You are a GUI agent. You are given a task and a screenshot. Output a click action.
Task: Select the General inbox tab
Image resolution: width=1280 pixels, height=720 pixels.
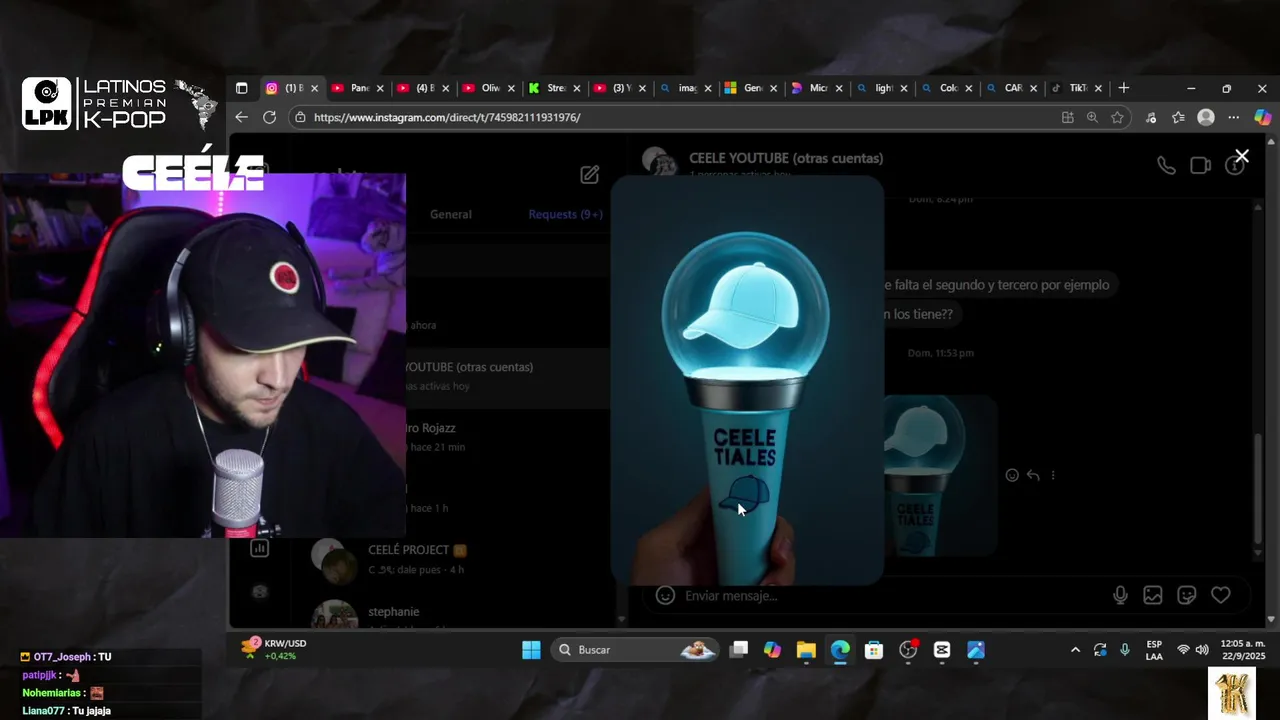450,214
